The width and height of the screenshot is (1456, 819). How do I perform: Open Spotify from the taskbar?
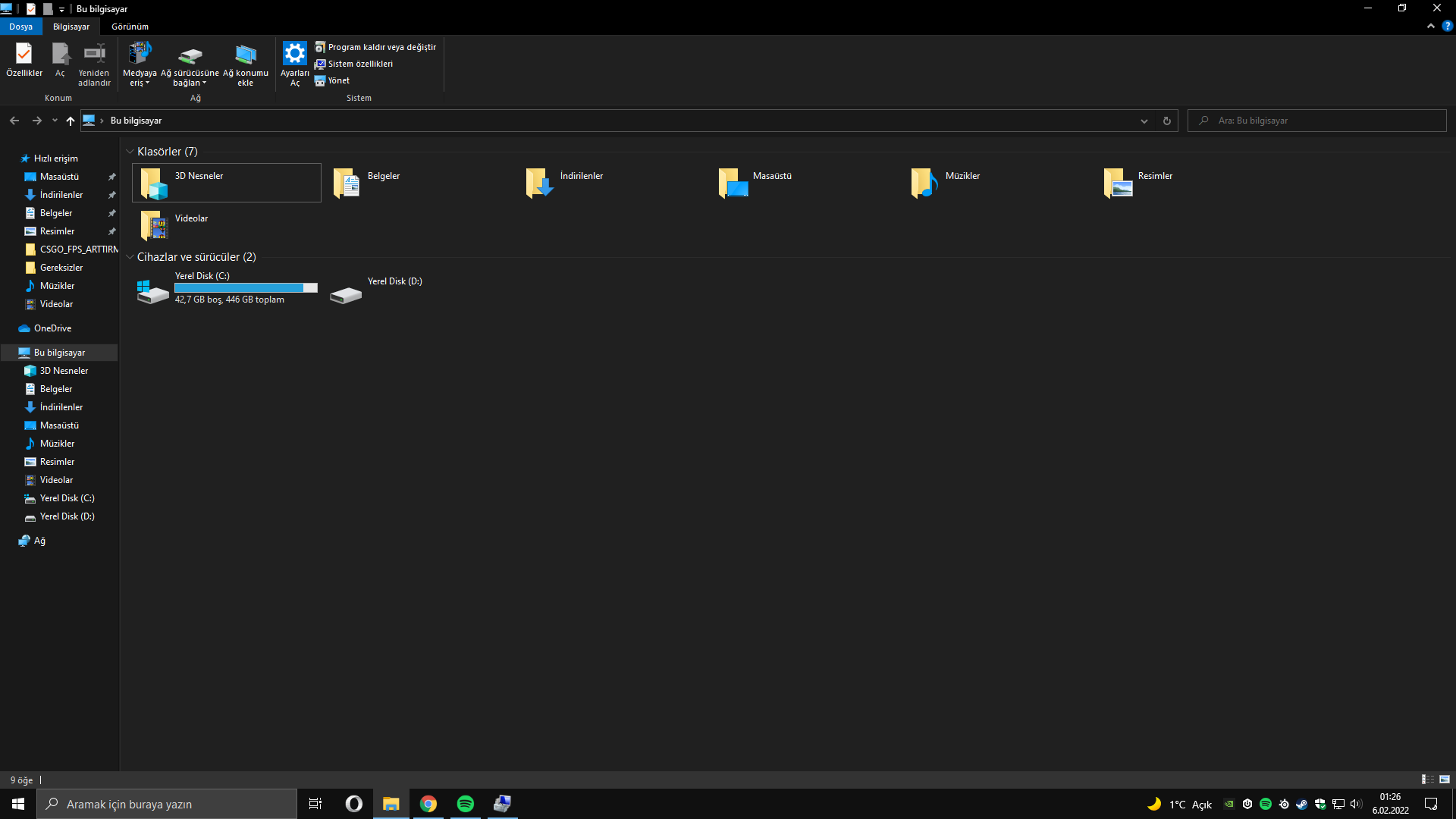click(466, 804)
